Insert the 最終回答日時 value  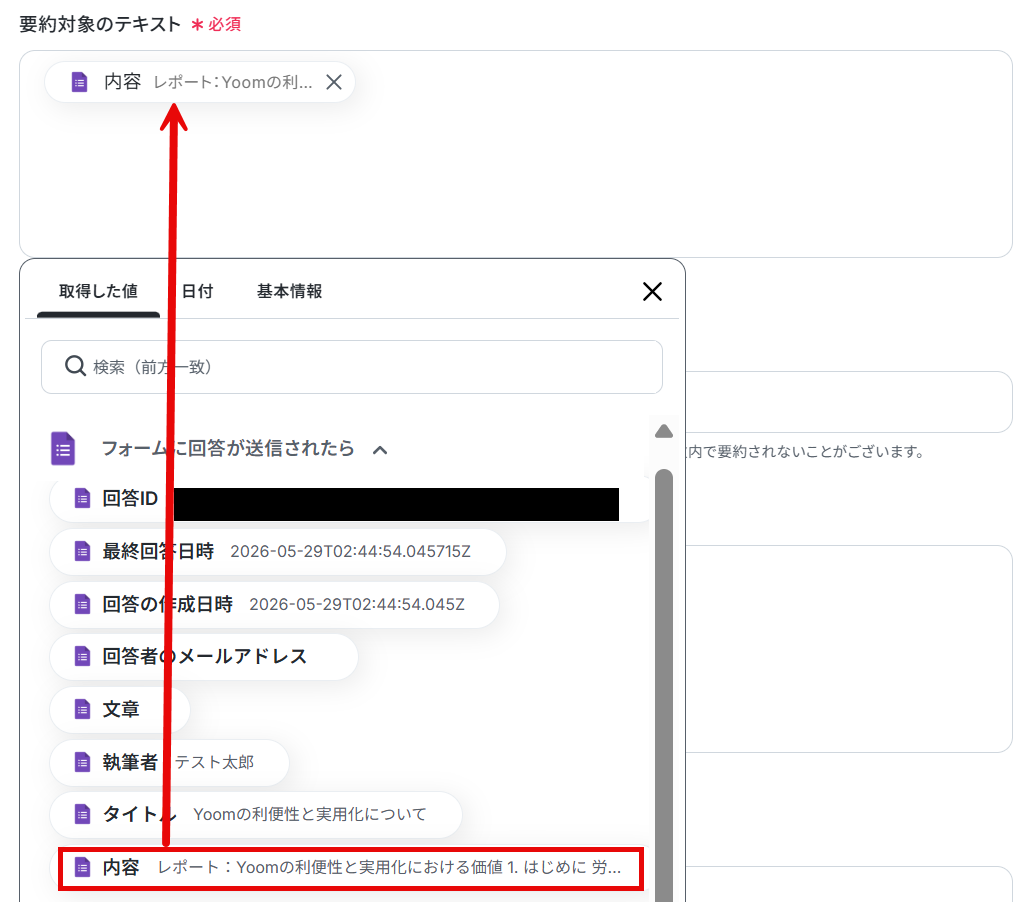[x=277, y=551]
